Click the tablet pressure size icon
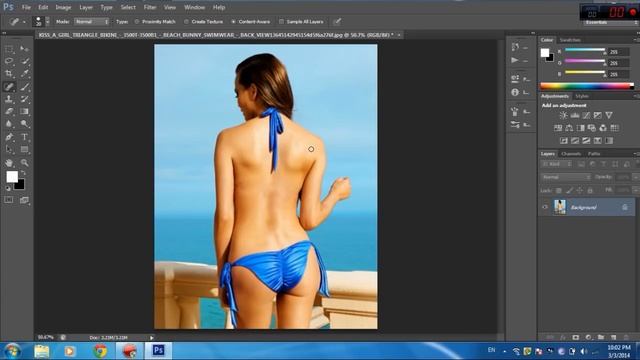Screen dimensions: 640x360 point(337,22)
